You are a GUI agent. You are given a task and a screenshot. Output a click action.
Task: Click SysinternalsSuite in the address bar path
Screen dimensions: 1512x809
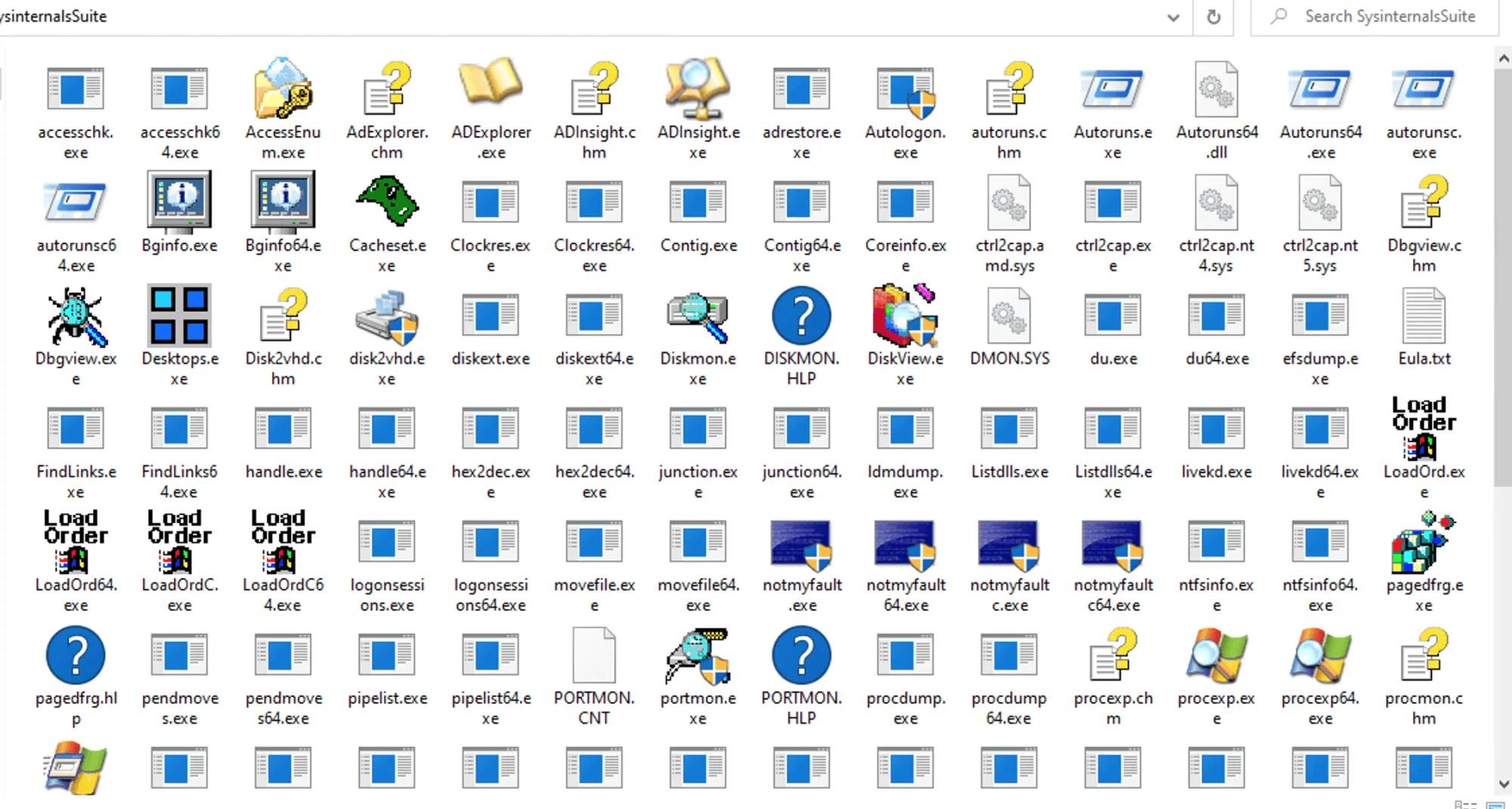click(x=53, y=17)
